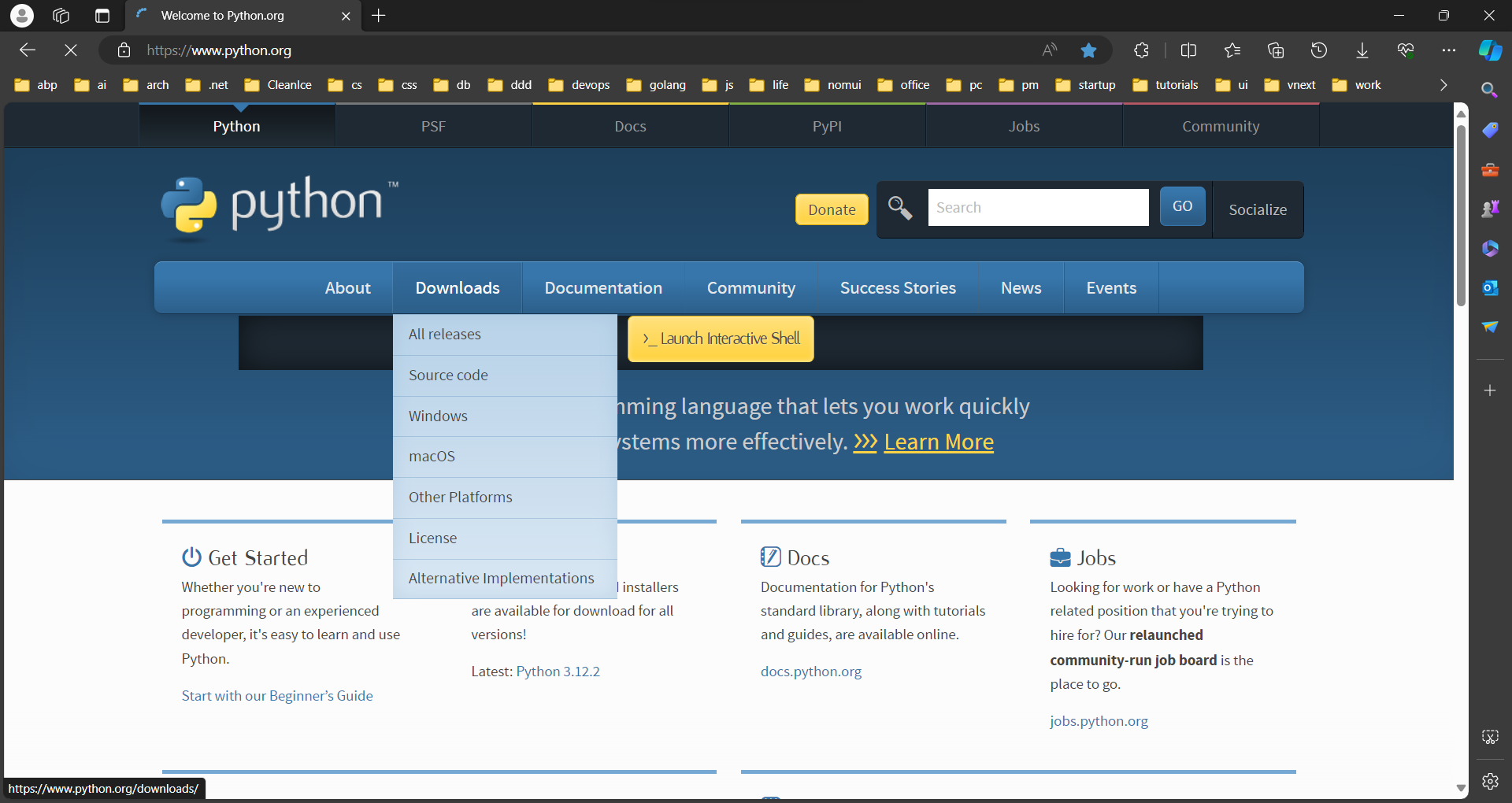
Task: Open the office bookmarks folder
Action: [903, 85]
